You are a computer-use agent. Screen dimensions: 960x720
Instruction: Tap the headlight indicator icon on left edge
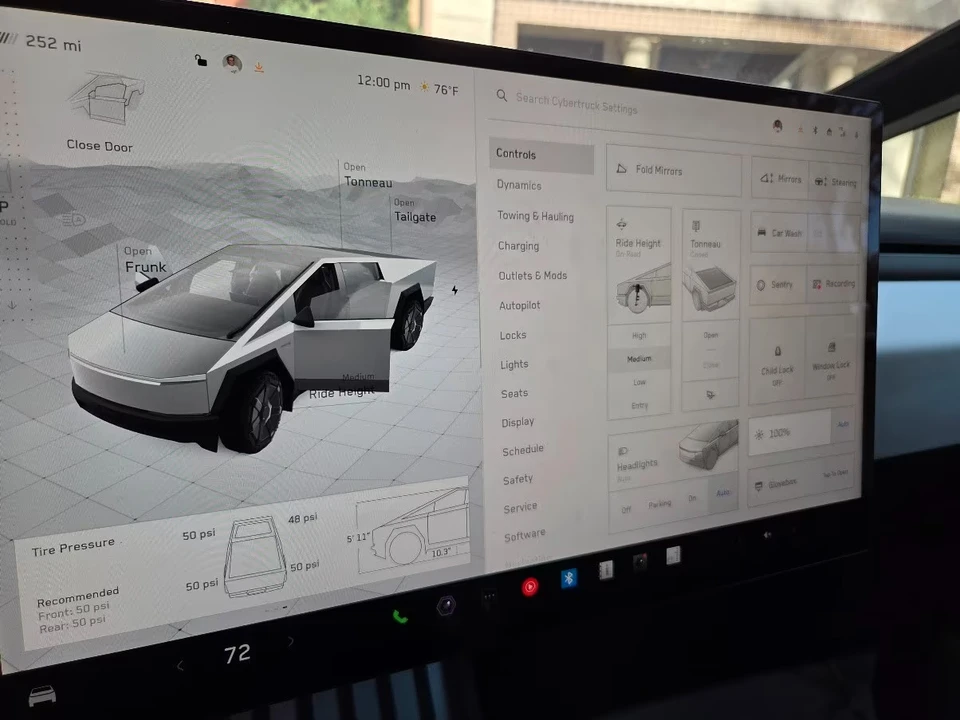[x=73, y=219]
